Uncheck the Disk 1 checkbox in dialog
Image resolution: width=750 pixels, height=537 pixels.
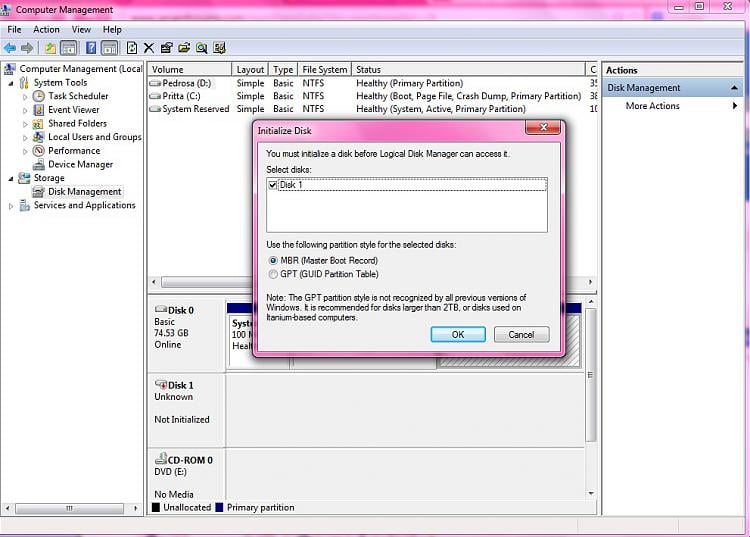click(273, 185)
